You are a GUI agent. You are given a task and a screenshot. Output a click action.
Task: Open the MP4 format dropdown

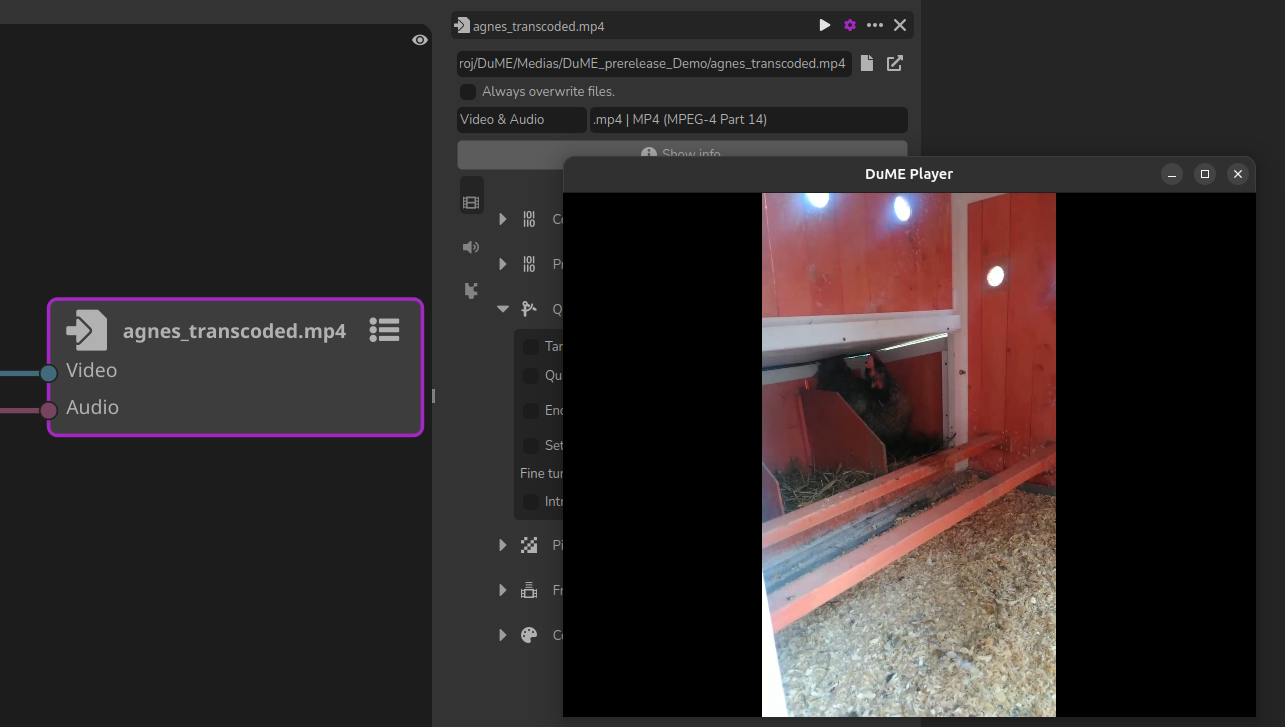tap(748, 120)
